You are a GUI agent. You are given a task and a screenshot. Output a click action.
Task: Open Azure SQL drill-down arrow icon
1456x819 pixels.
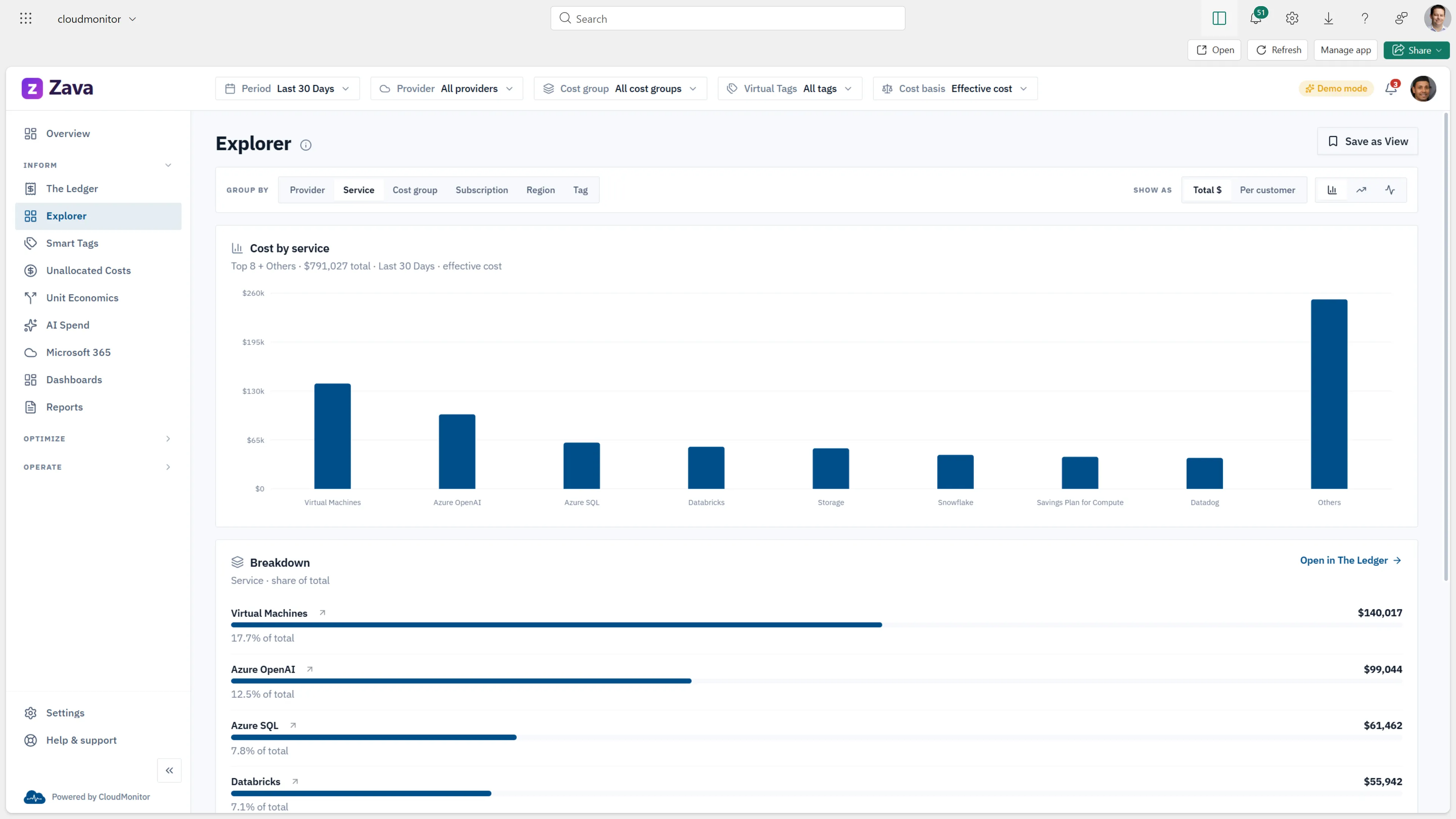293,725
